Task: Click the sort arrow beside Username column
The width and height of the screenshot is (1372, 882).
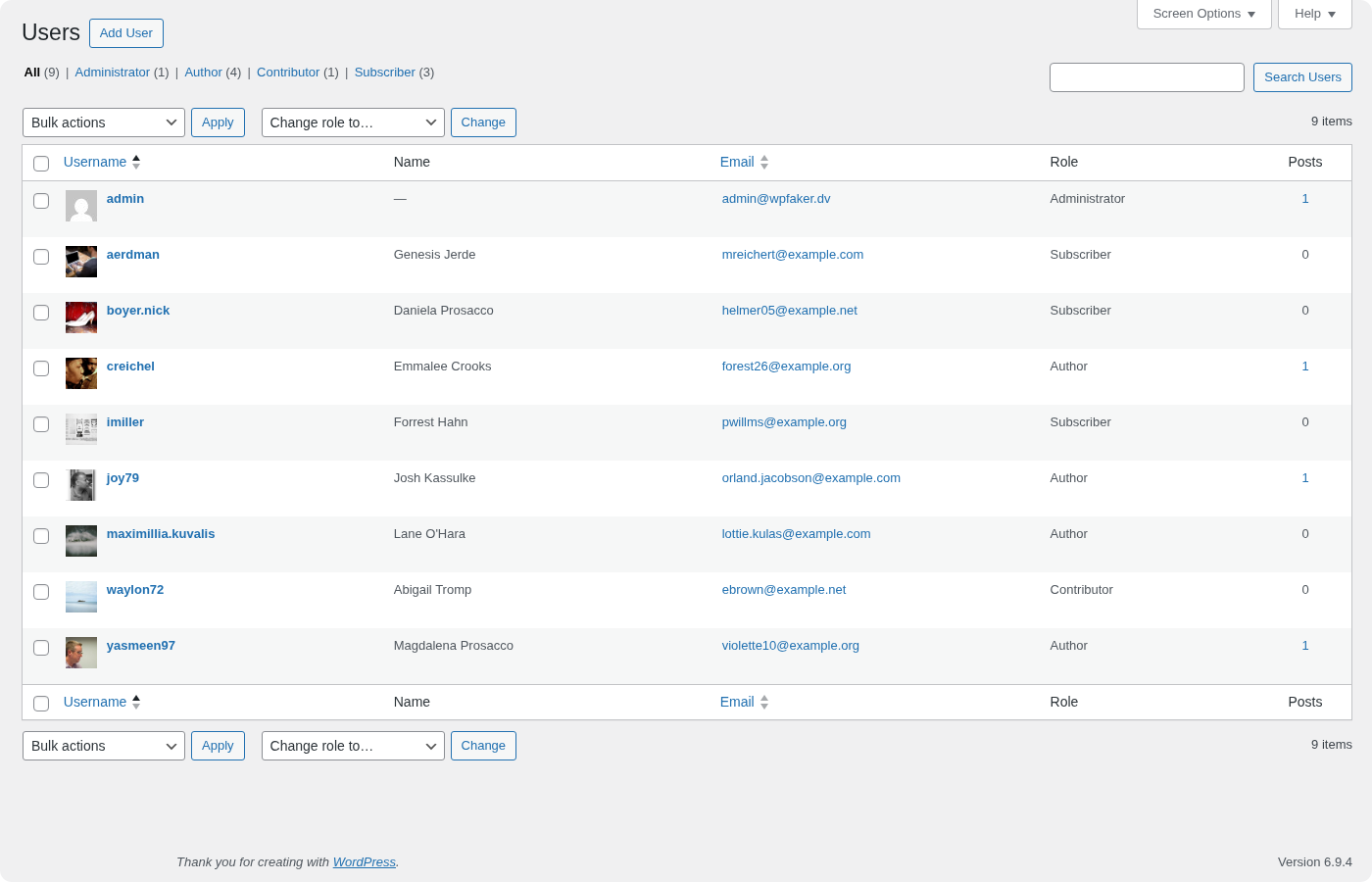Action: click(x=136, y=162)
